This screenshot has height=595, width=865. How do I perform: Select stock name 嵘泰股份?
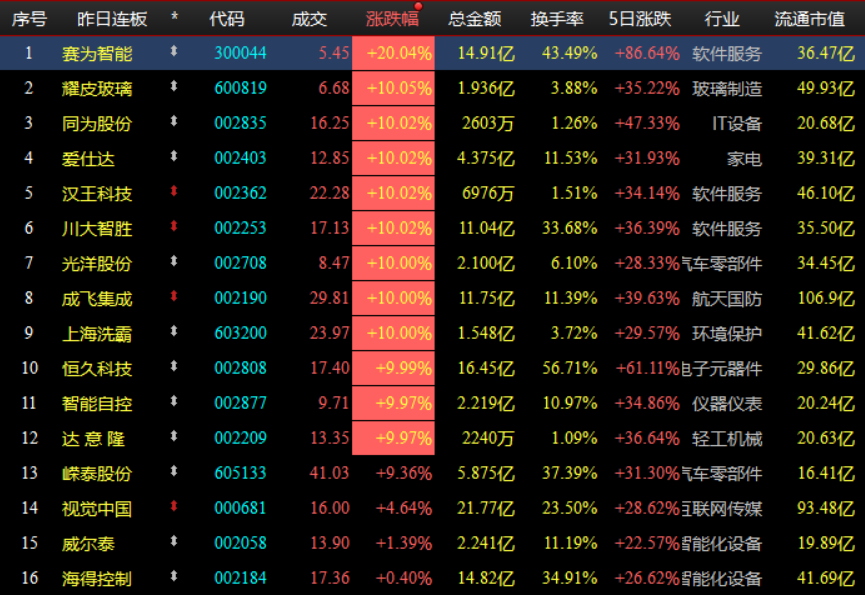tap(97, 474)
